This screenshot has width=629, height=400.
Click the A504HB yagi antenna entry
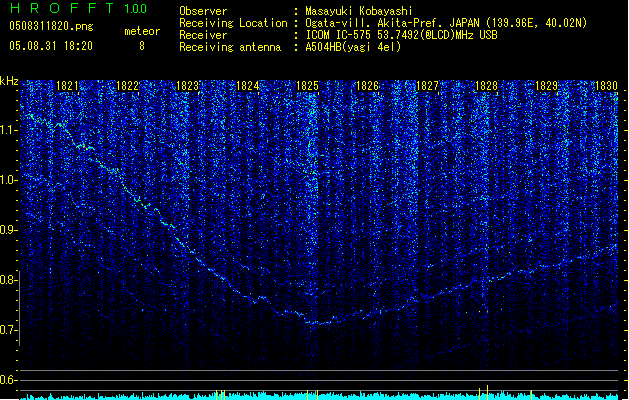pyautogui.click(x=355, y=47)
